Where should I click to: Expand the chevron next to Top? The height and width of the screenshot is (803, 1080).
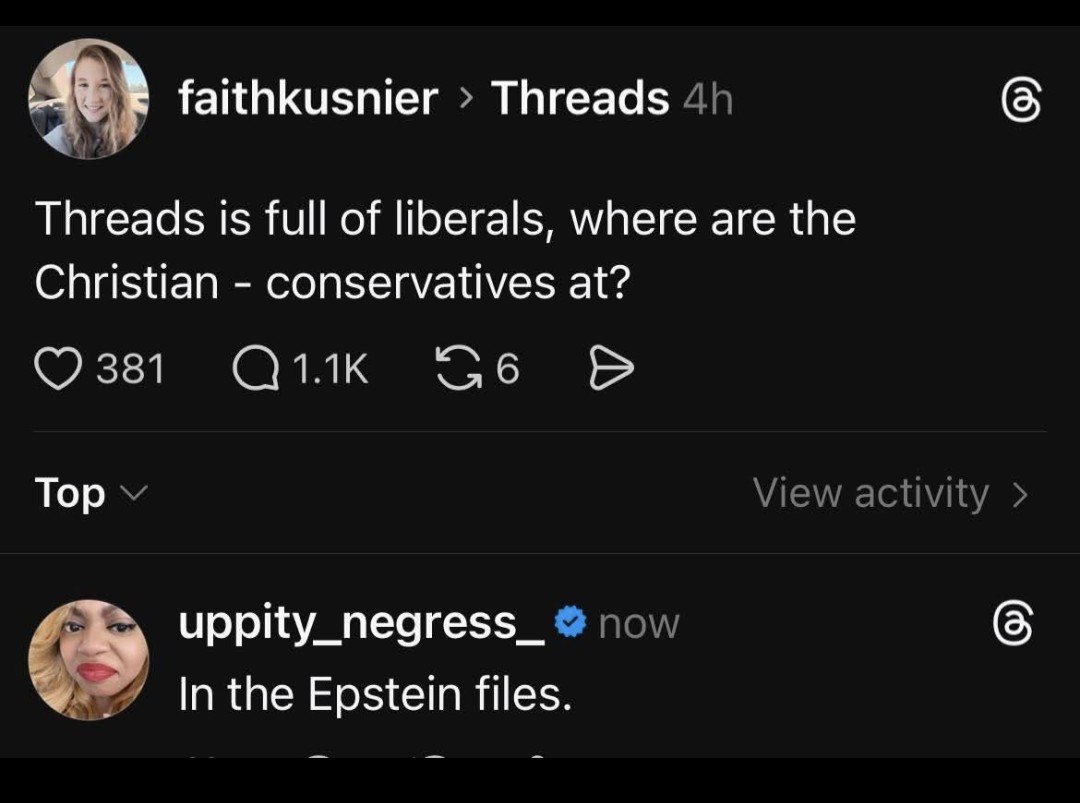[133, 492]
